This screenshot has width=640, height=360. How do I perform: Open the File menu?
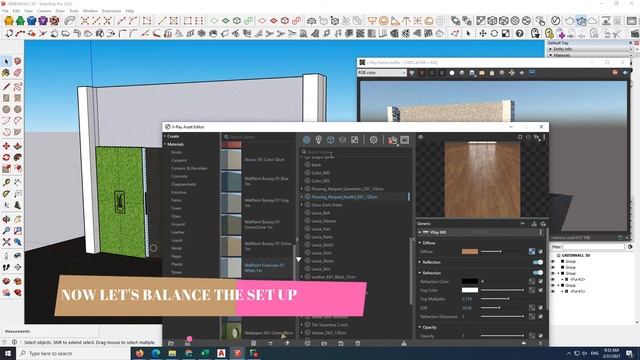[x=5, y=11]
